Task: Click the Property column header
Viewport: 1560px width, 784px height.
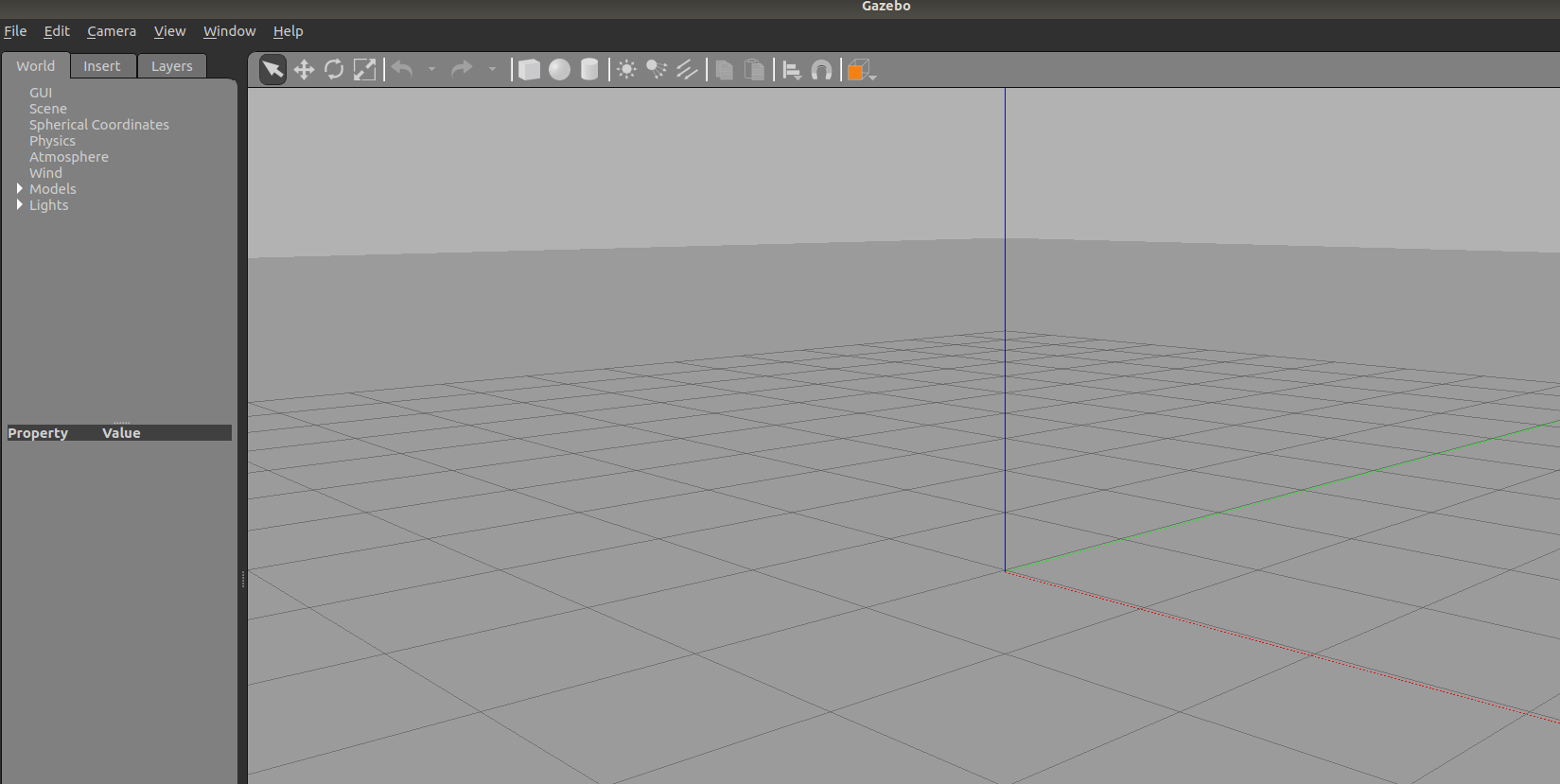Action: click(x=38, y=433)
